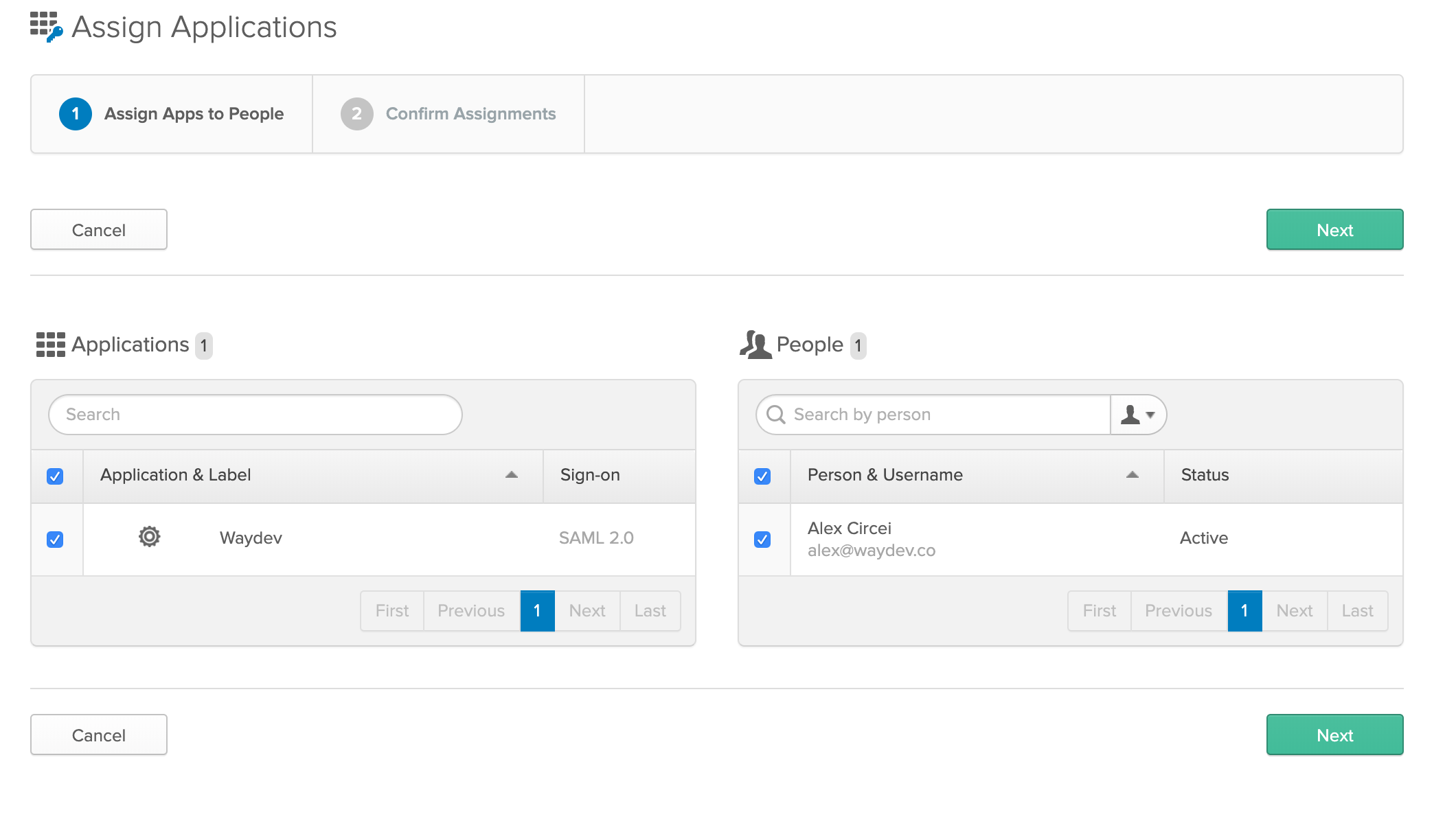Click the Assign Applications grid-key icon
1456x821 pixels.
tap(46, 27)
